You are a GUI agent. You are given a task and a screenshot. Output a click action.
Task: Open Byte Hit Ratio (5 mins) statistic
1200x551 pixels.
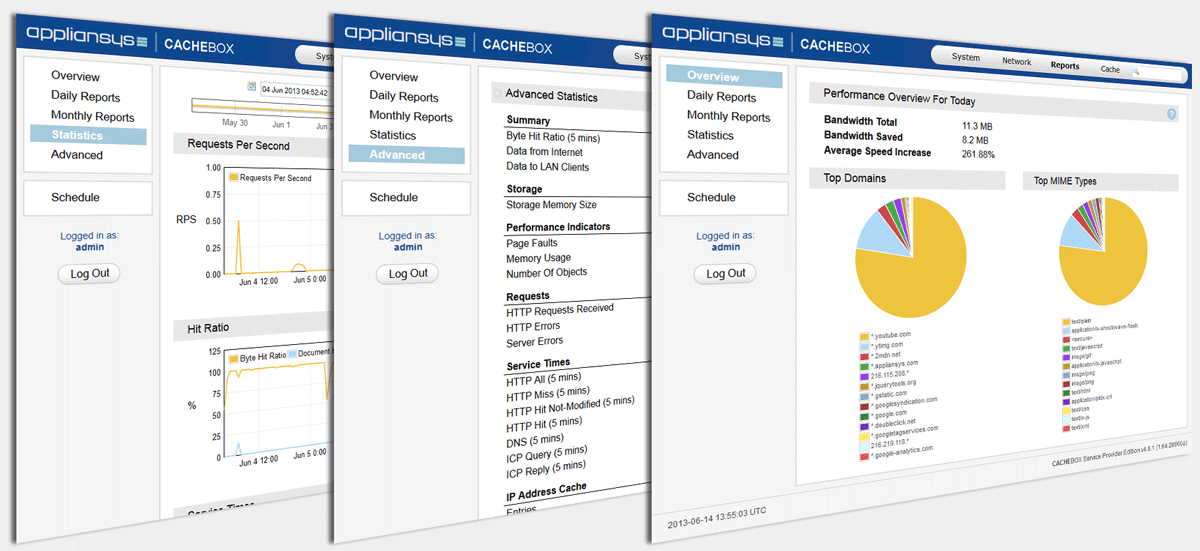553,136
